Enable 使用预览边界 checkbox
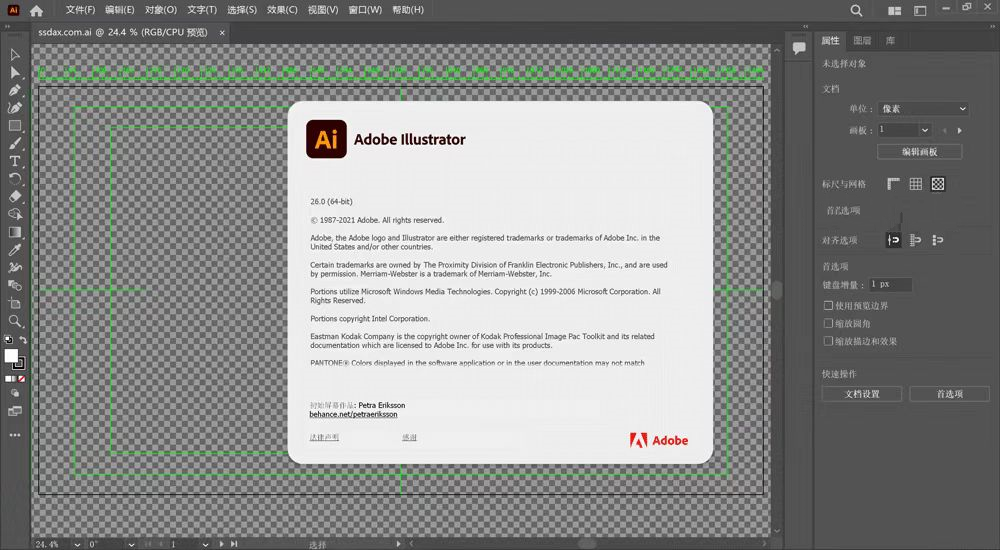 click(x=828, y=306)
